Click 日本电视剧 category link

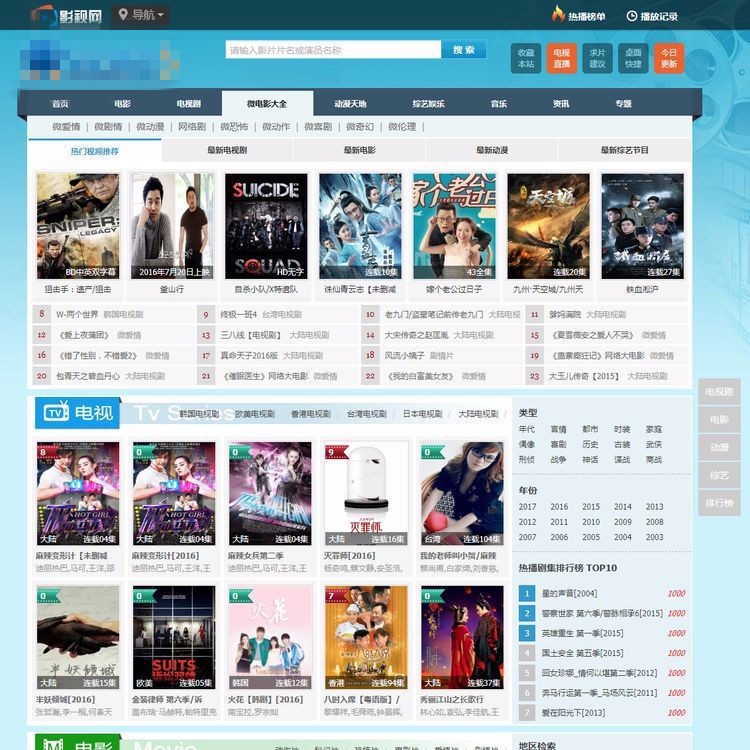[422, 414]
